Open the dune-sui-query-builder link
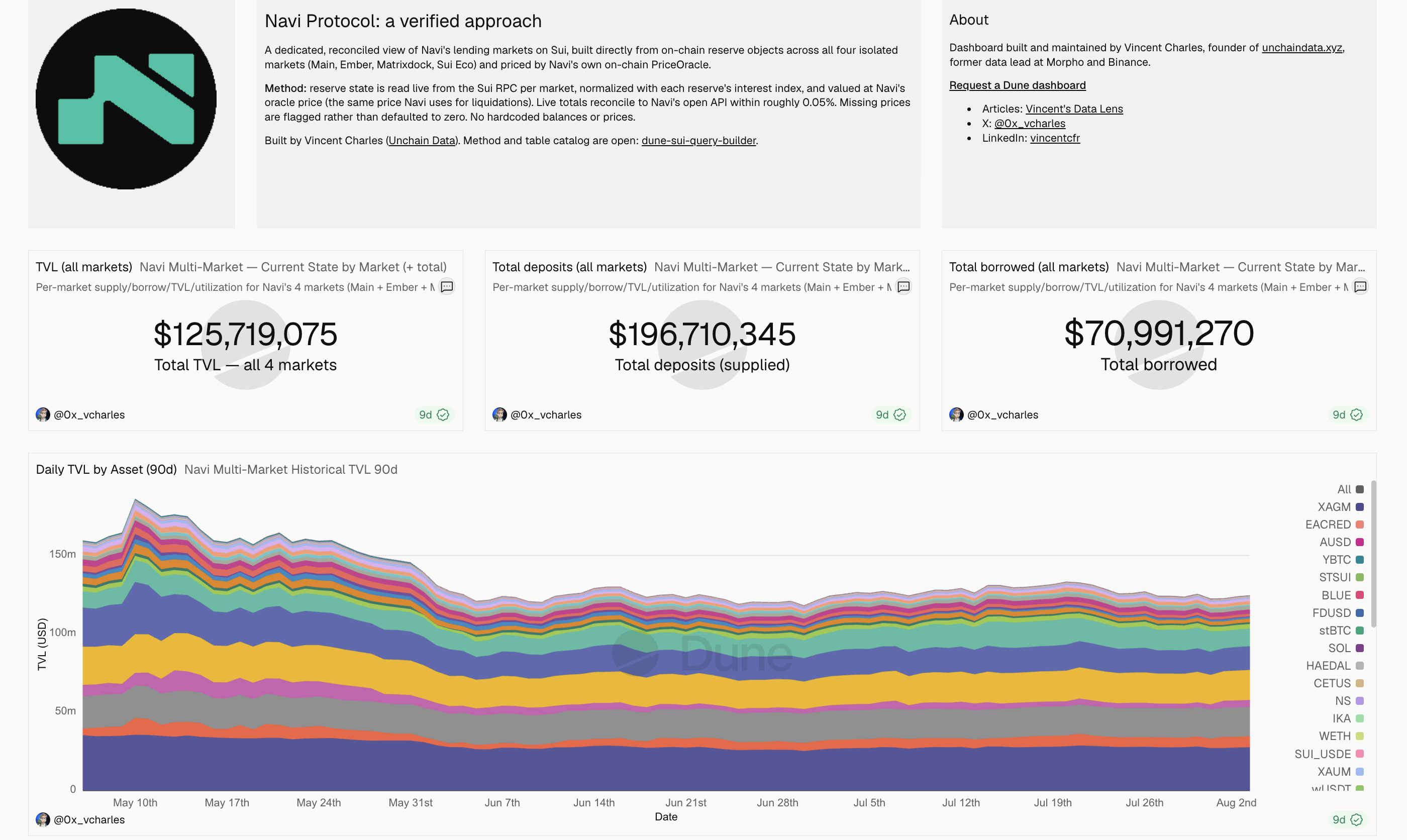Viewport: 1407px width, 840px height. (x=698, y=140)
